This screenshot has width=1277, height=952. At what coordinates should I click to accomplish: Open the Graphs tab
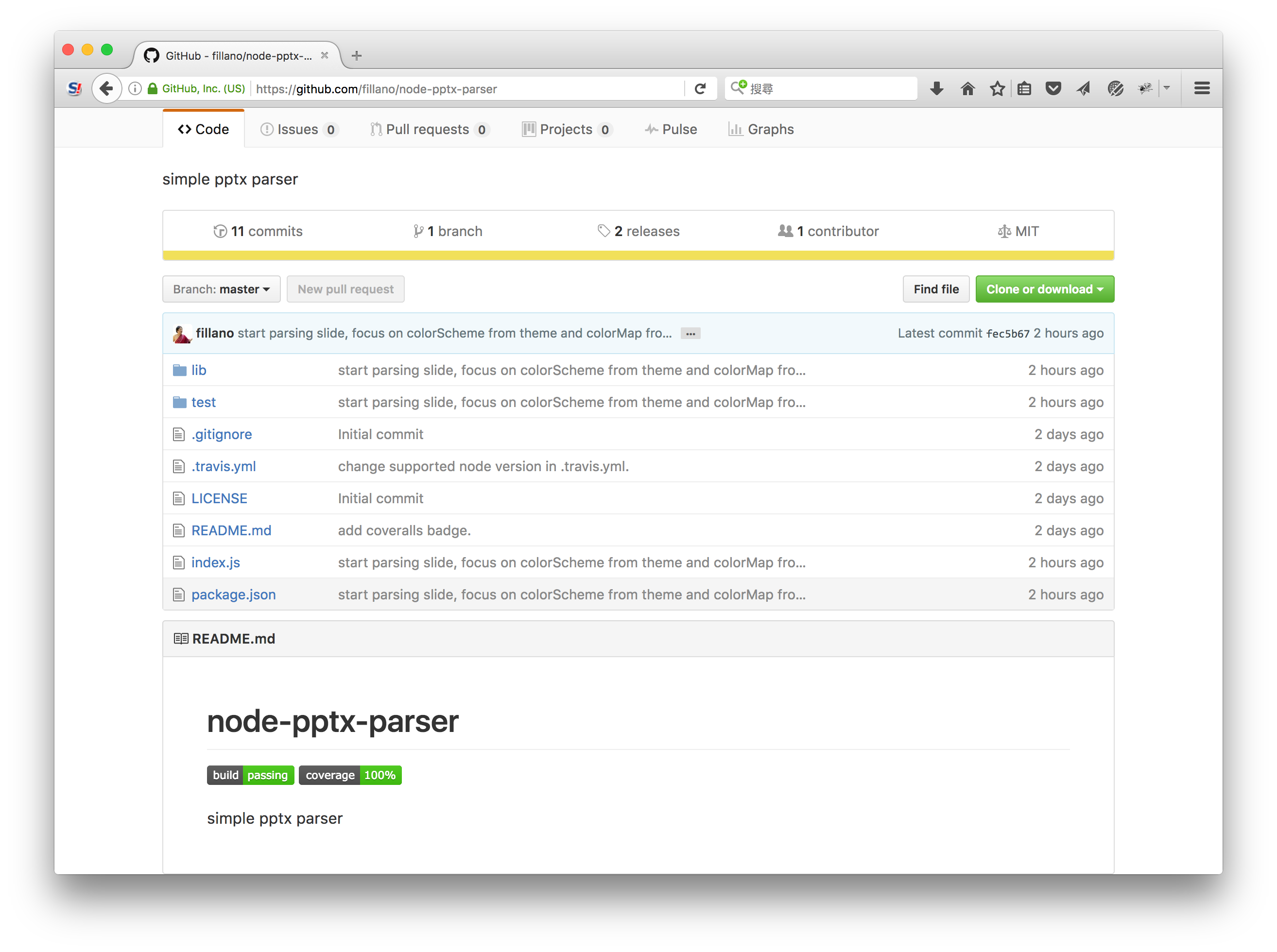[760, 129]
